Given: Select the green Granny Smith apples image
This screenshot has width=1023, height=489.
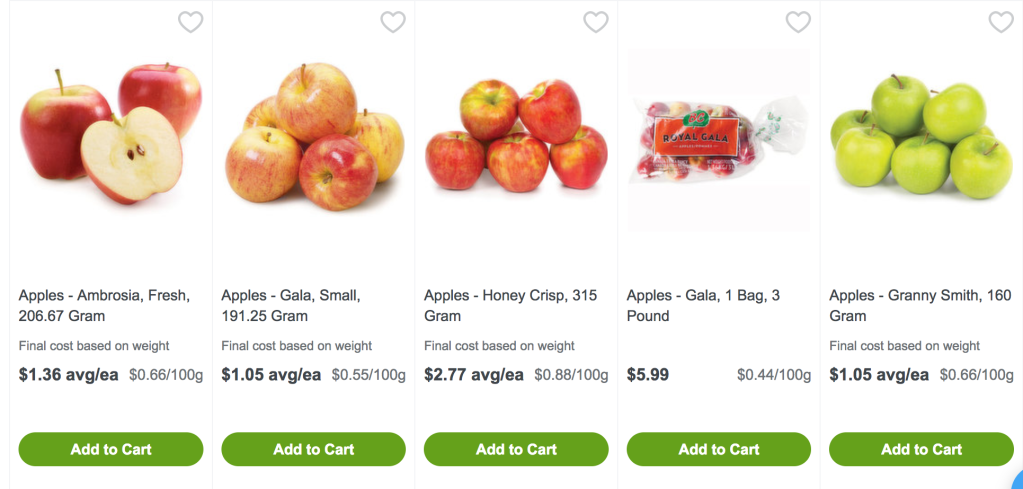Looking at the screenshot, I should point(921,137).
